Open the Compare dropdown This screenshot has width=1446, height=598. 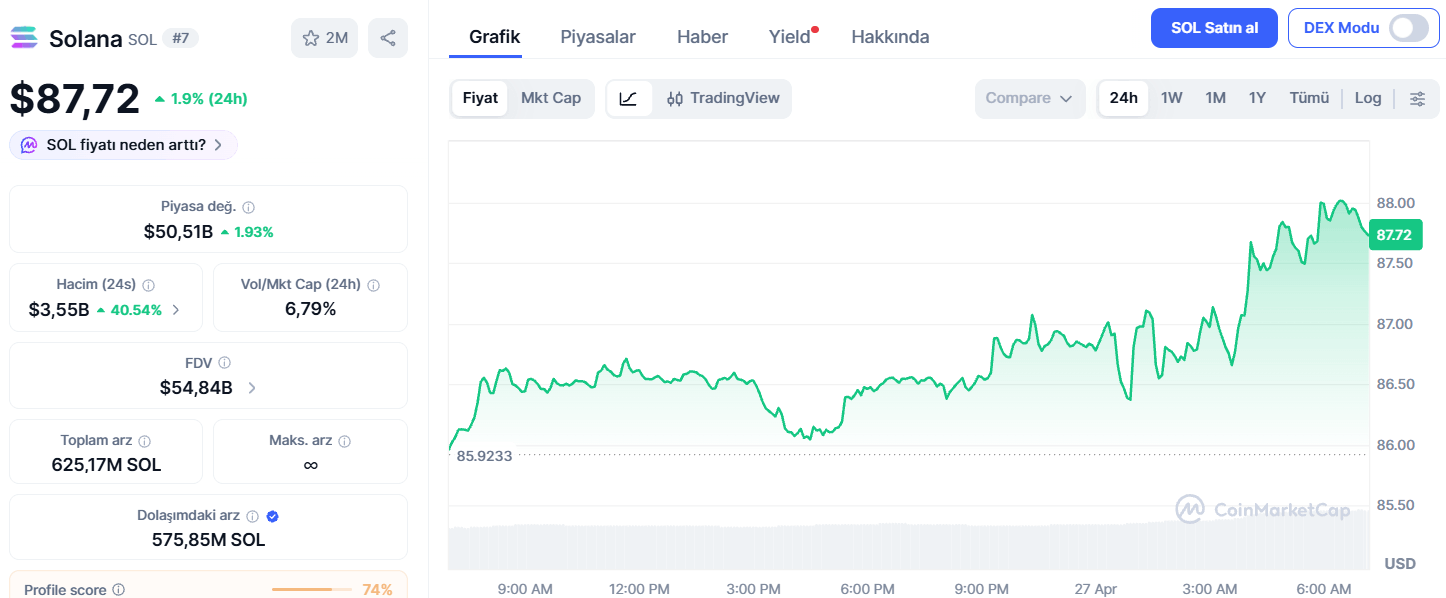pyautogui.click(x=1030, y=98)
